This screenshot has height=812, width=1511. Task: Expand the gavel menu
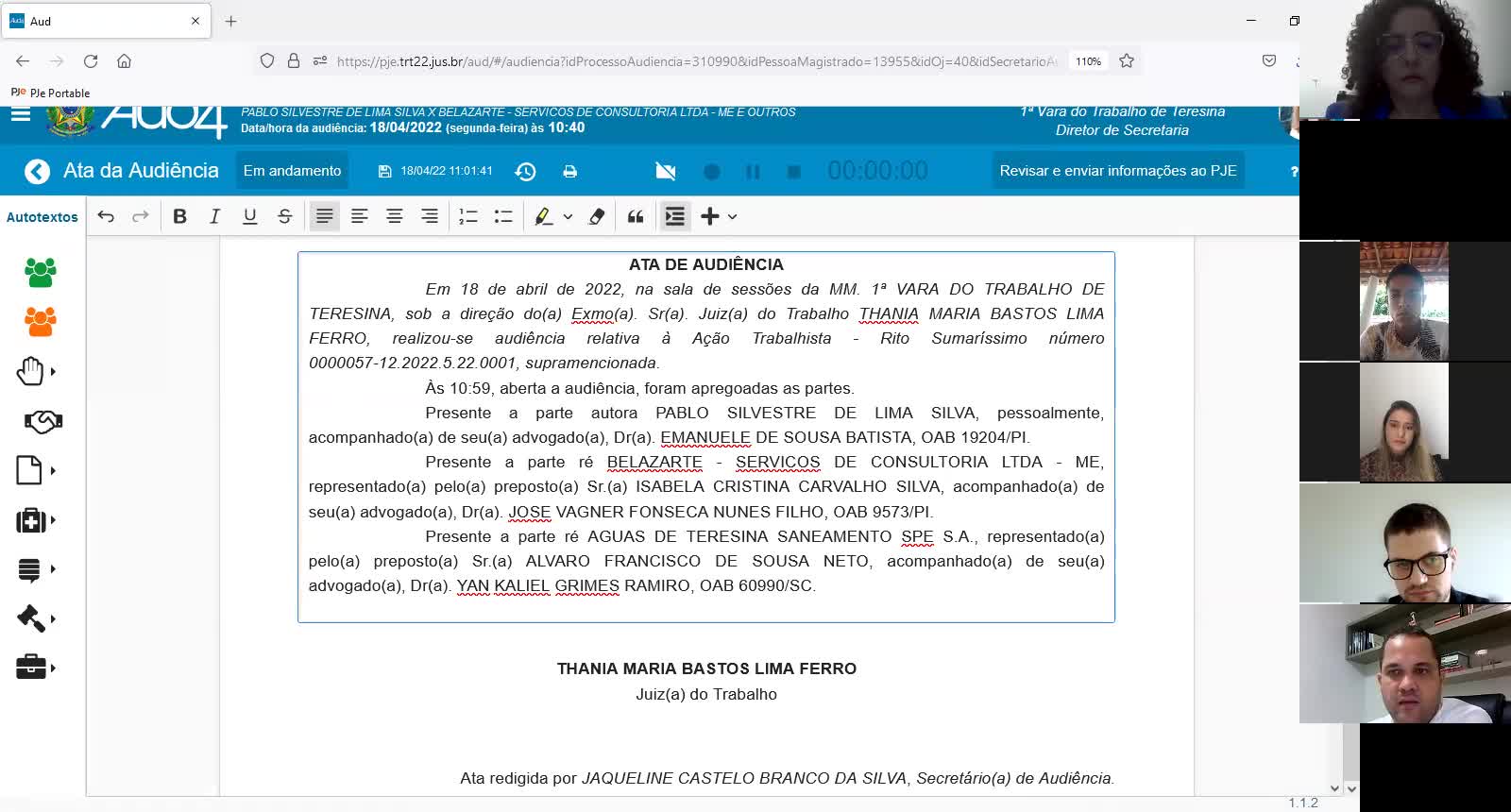coord(36,619)
